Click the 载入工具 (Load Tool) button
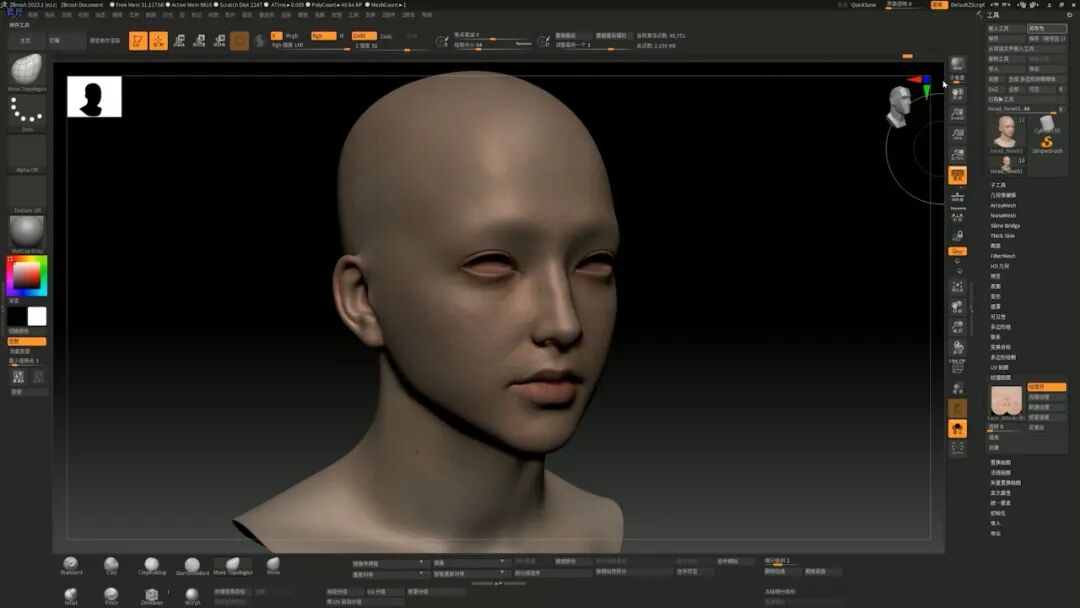Screen dimensions: 1080x608 point(1007,28)
